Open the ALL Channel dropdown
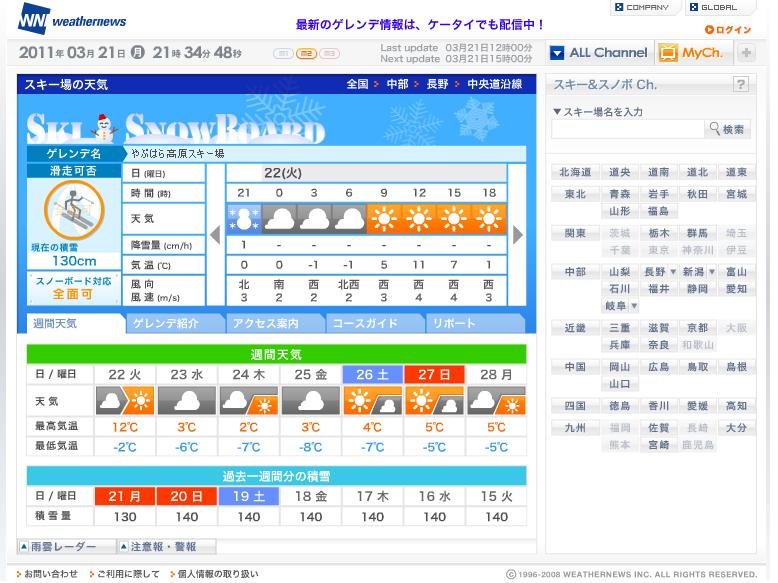778x583 pixels. (599, 53)
